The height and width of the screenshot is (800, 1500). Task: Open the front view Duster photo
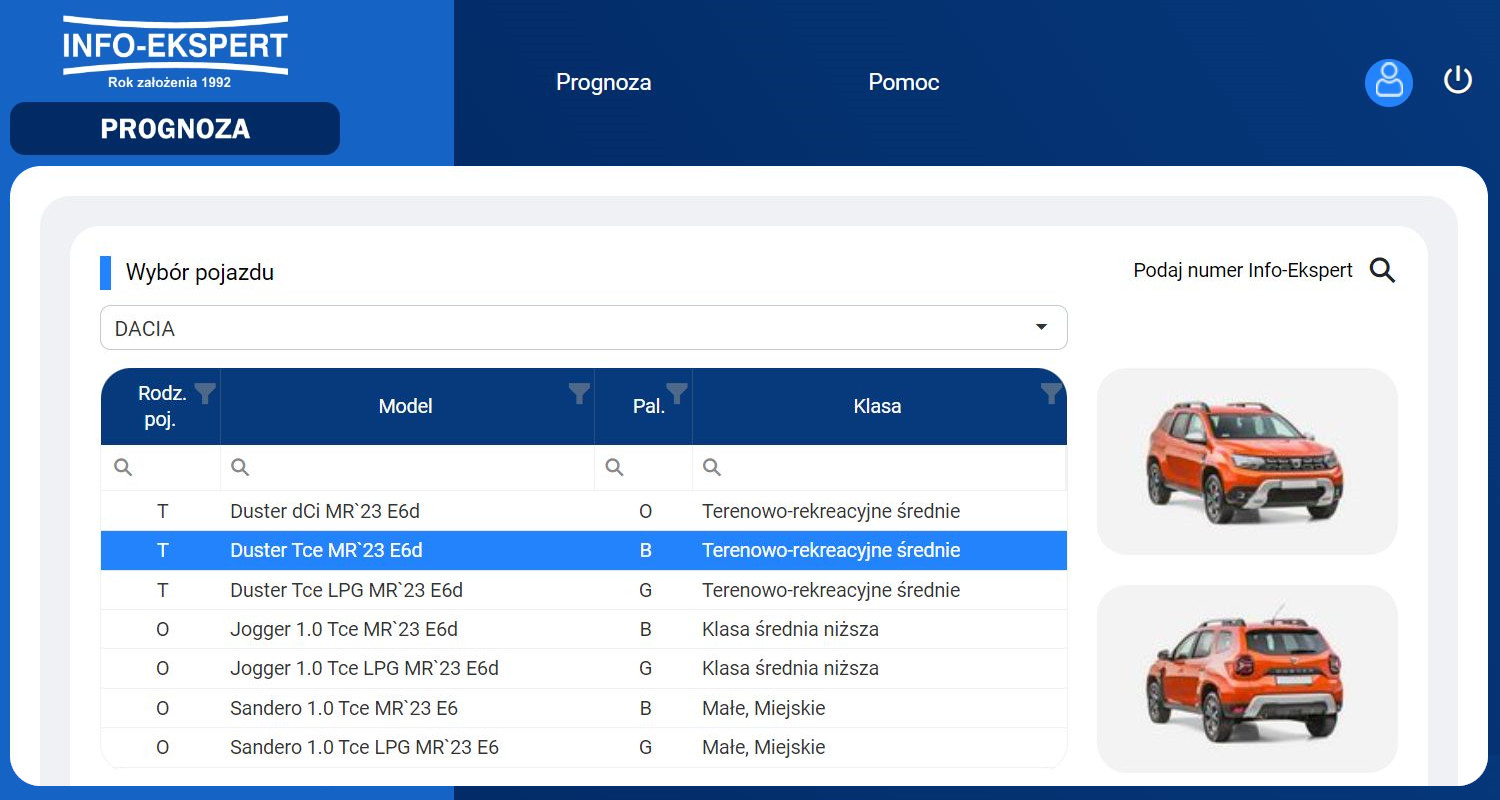tap(1246, 461)
